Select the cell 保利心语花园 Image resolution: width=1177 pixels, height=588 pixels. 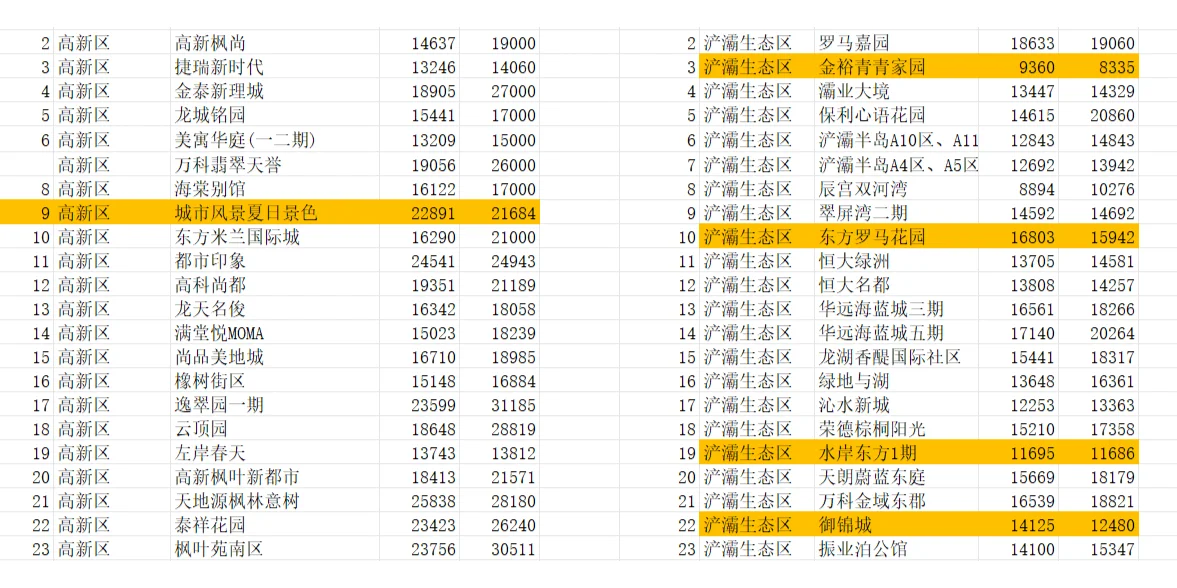896,116
